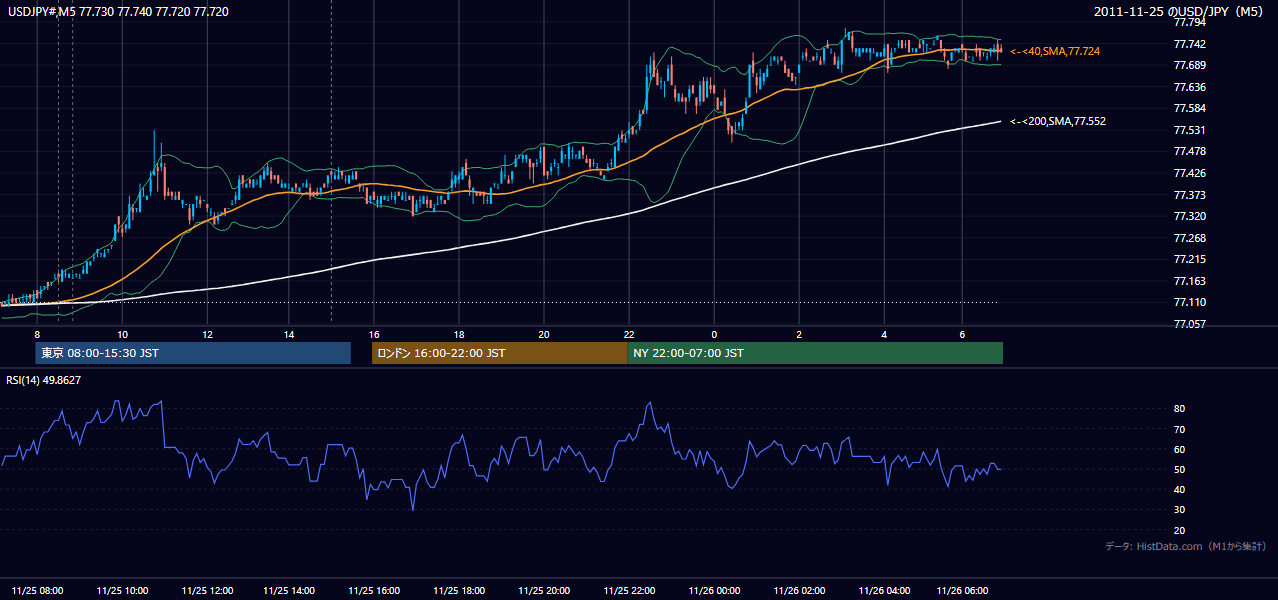Click the orange 40,SMA,77.724 label
Viewport: 1278px width, 600px height.
pyautogui.click(x=1055, y=50)
